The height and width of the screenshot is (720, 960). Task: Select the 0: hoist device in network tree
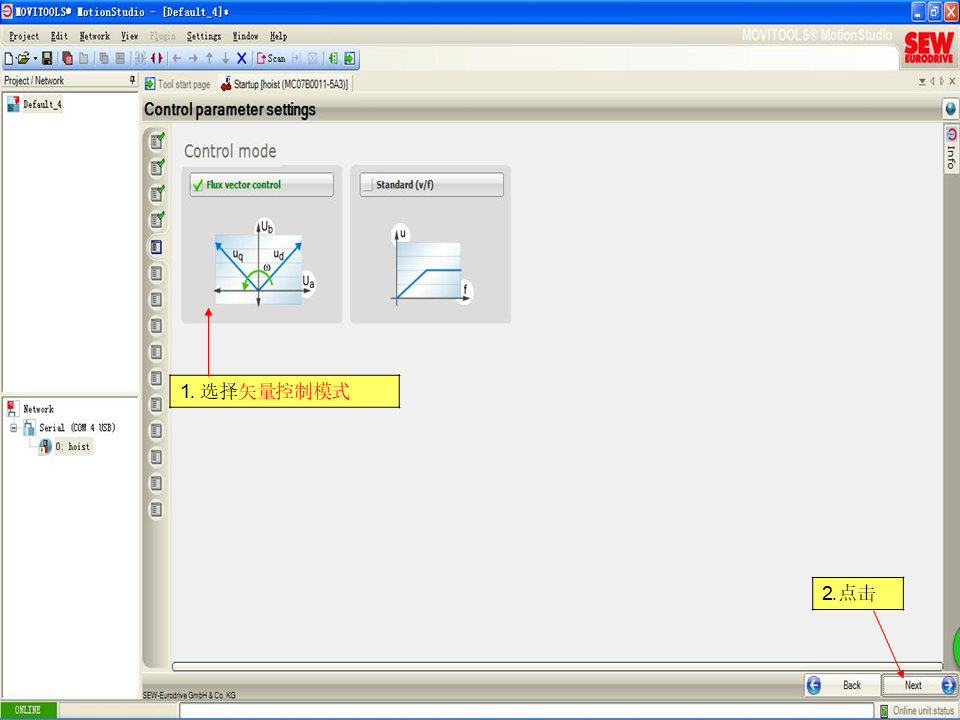(71, 447)
